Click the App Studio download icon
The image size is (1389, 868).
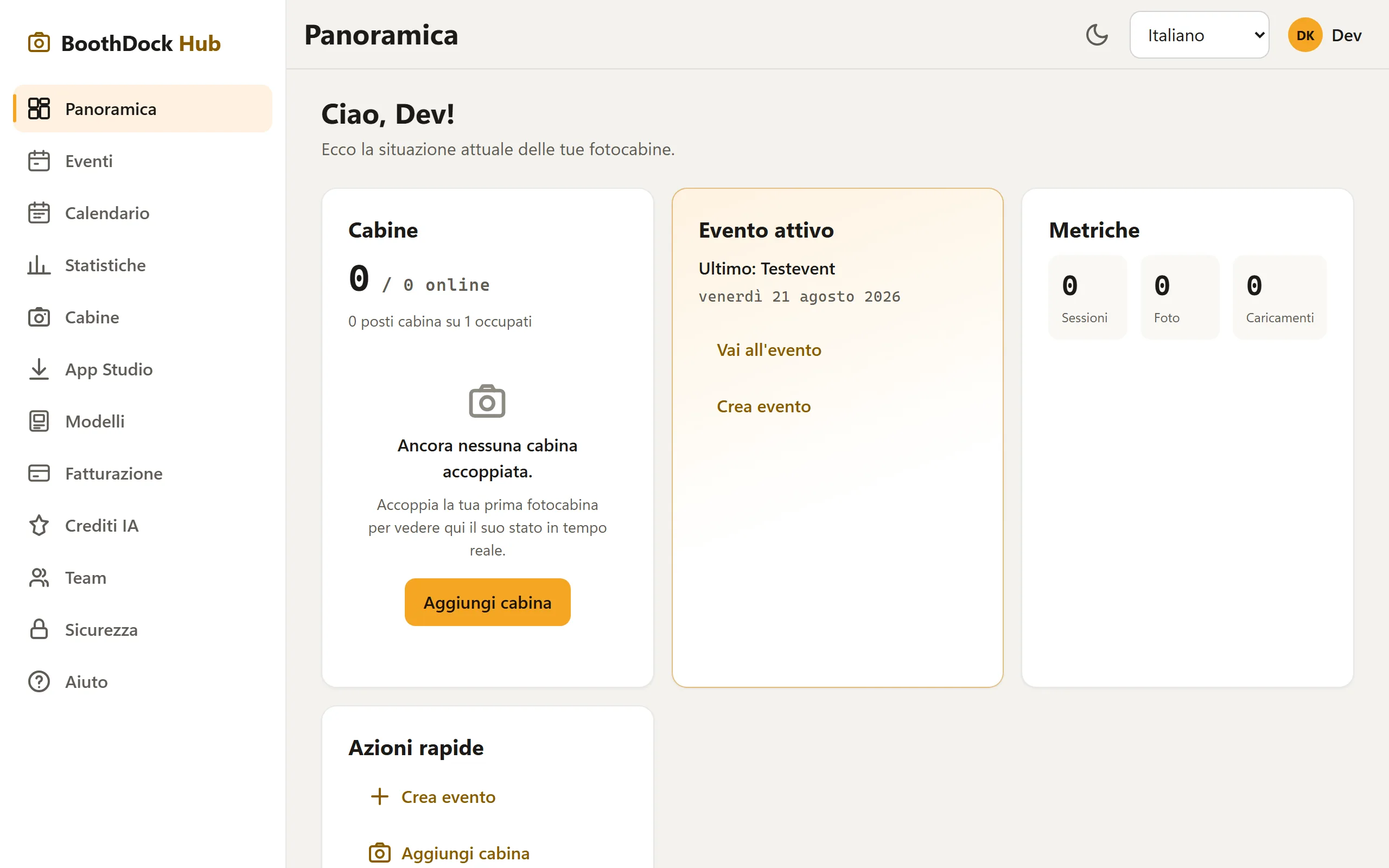click(x=39, y=369)
